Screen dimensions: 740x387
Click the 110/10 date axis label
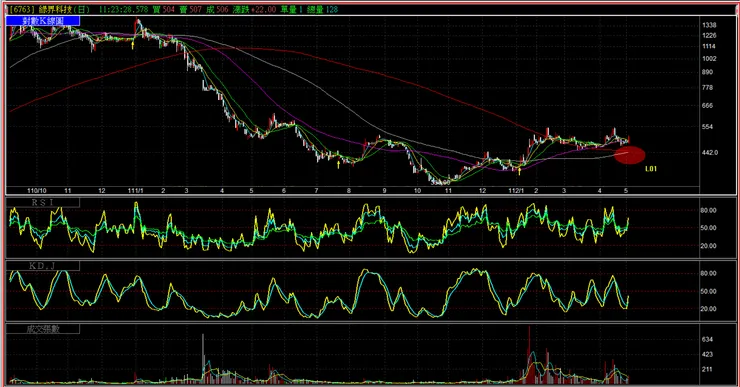coord(37,191)
